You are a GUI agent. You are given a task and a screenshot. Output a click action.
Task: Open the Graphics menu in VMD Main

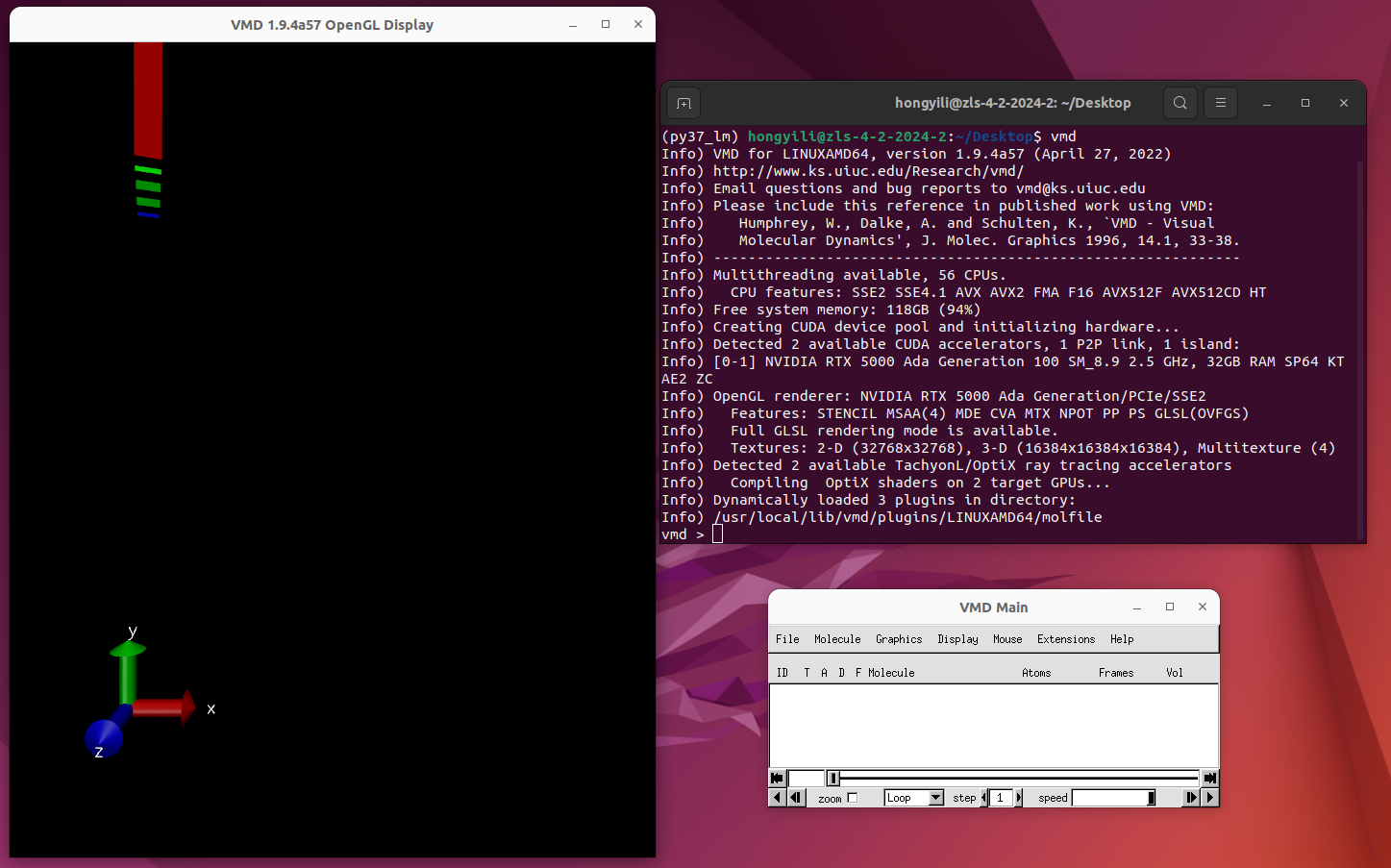pyautogui.click(x=899, y=639)
